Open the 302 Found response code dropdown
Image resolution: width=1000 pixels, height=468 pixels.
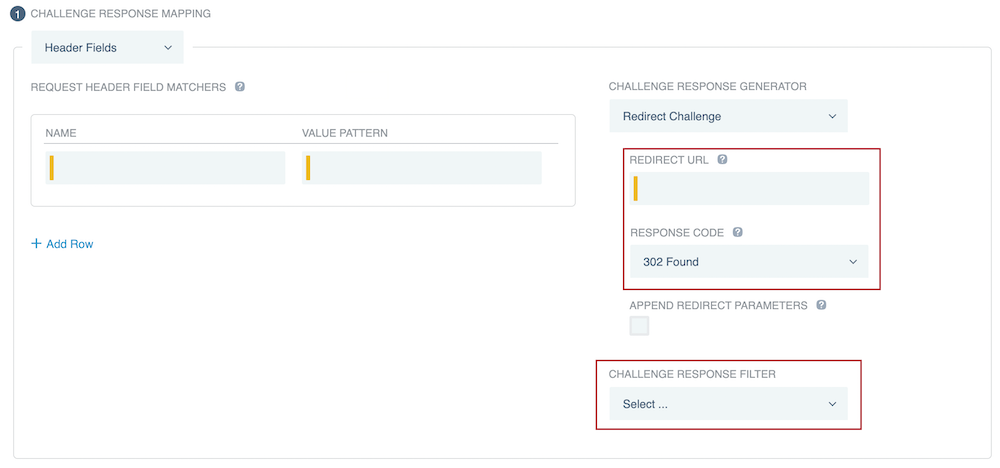tap(749, 262)
